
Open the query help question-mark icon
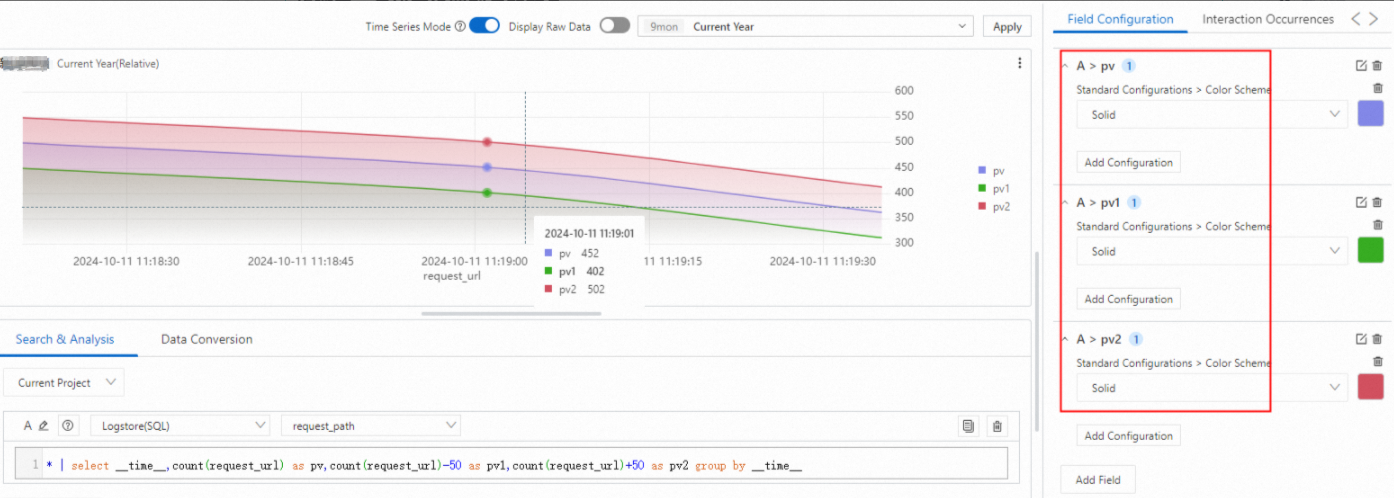click(x=68, y=426)
